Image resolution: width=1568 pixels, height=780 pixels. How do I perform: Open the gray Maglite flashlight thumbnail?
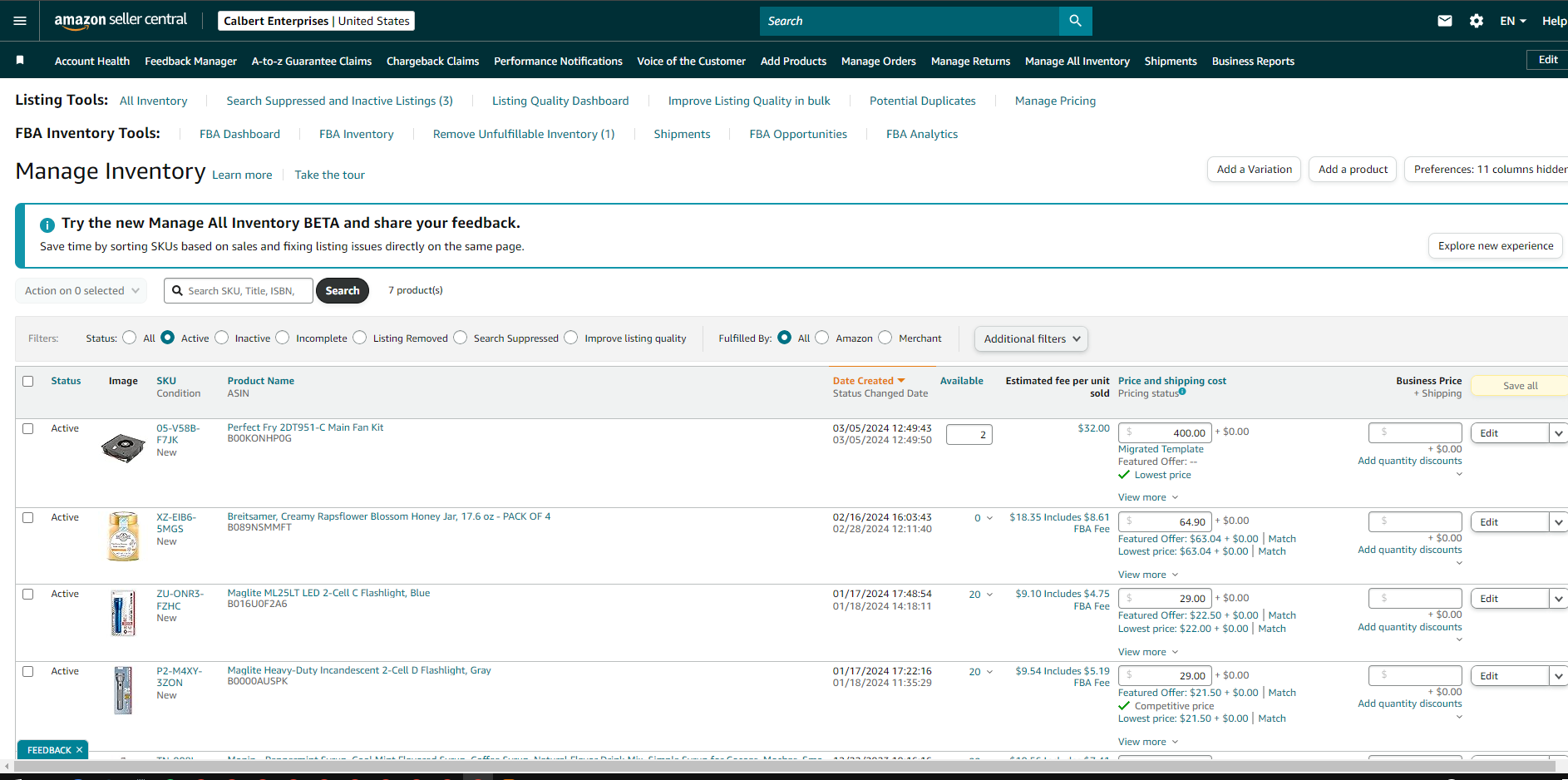click(x=123, y=690)
